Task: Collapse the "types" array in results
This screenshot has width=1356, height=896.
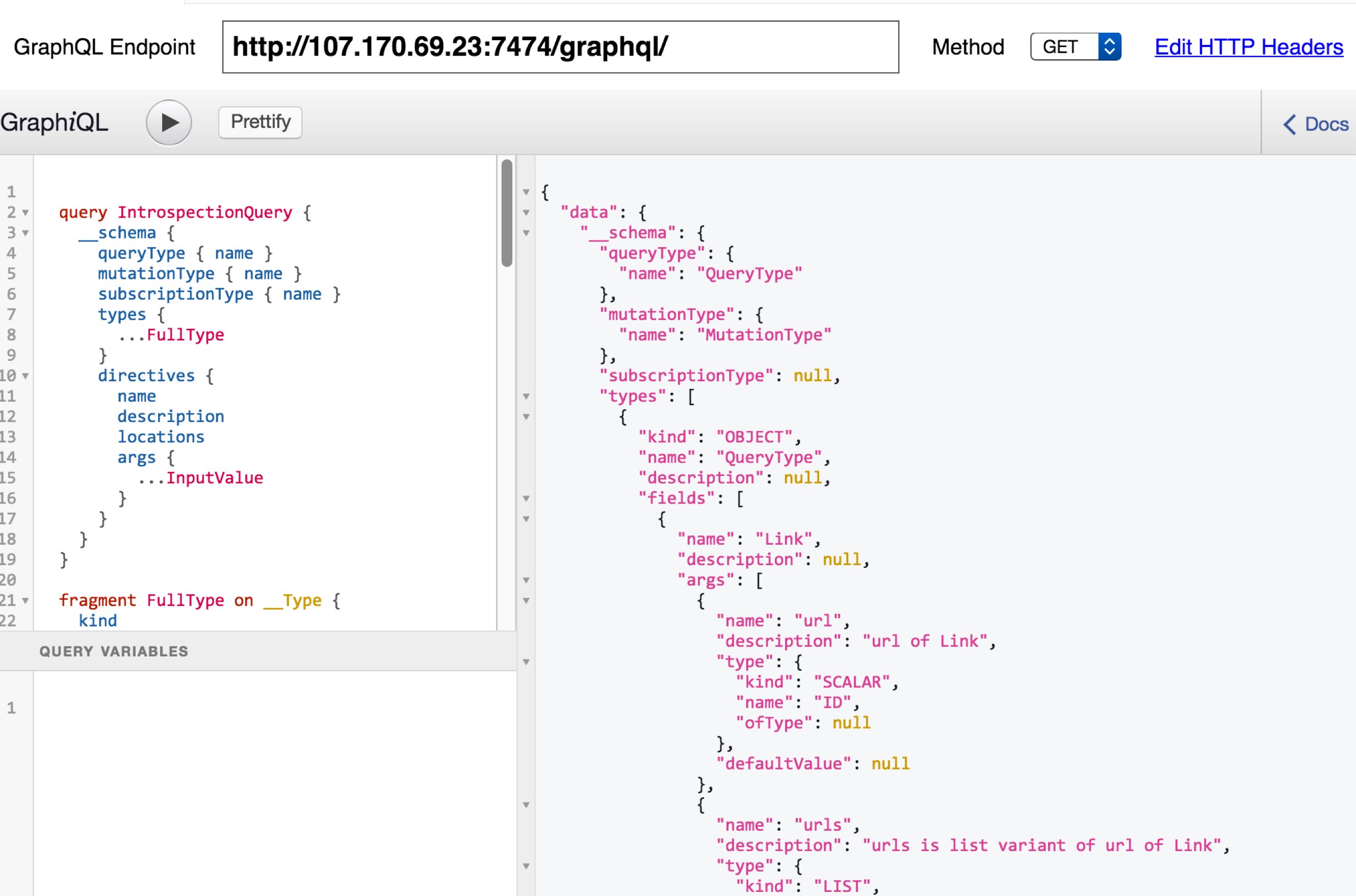Action: (x=526, y=396)
